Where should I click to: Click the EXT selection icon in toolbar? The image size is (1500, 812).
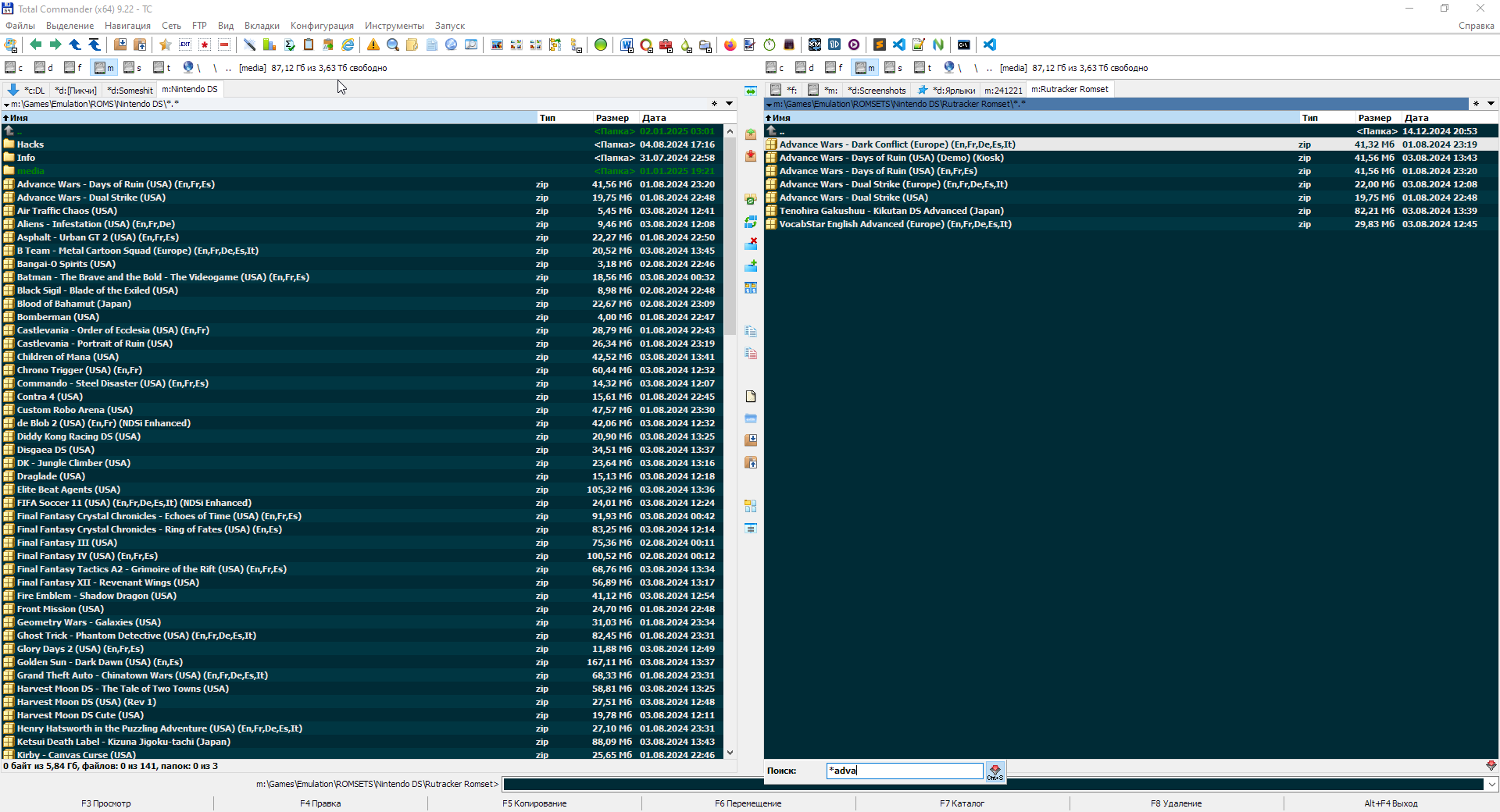pyautogui.click(x=185, y=45)
